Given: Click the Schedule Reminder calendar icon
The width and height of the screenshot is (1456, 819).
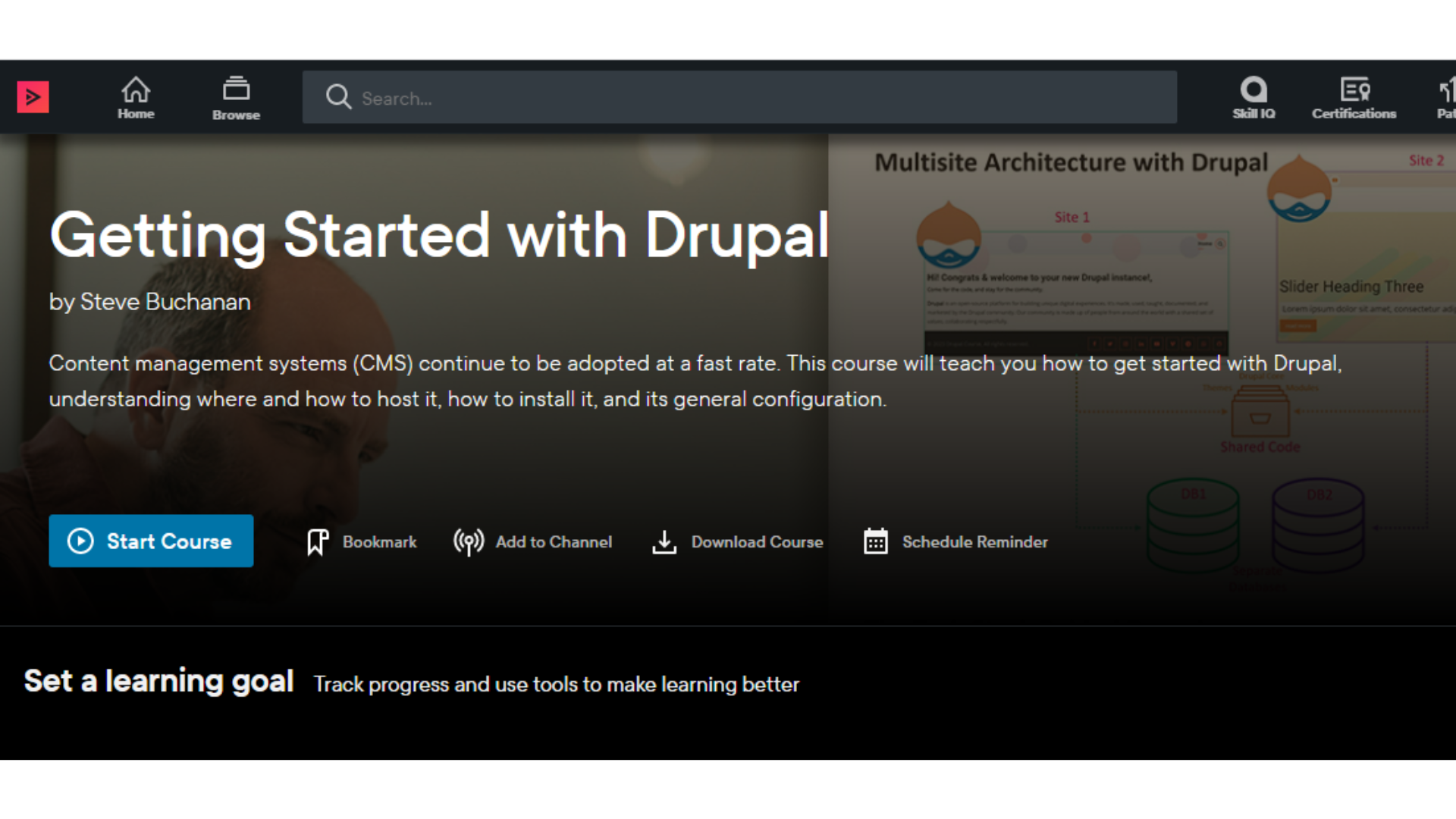Looking at the screenshot, I should click(x=875, y=541).
